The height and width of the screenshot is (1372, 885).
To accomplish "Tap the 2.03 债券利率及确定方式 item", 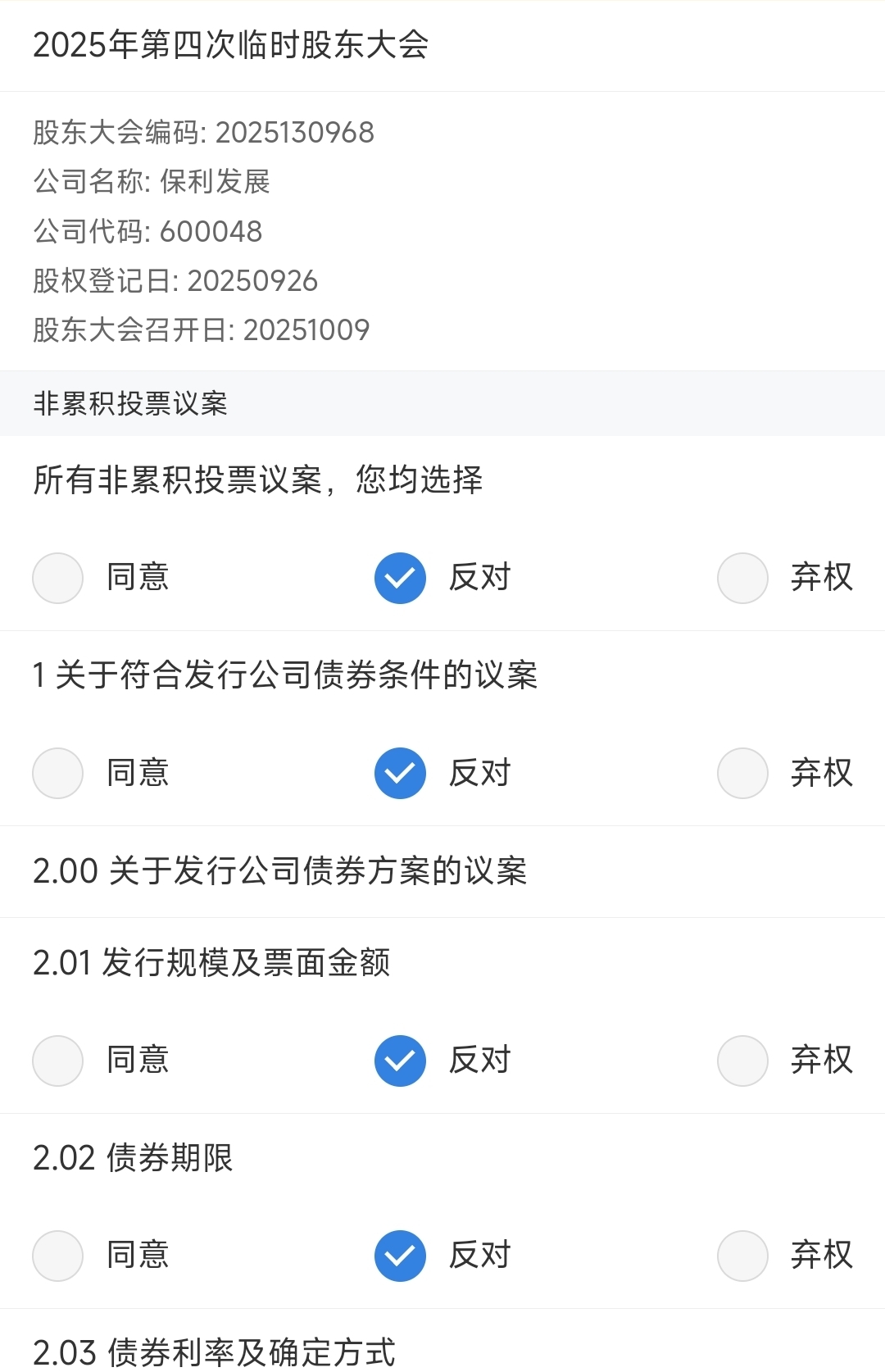I will pyautogui.click(x=215, y=1352).
